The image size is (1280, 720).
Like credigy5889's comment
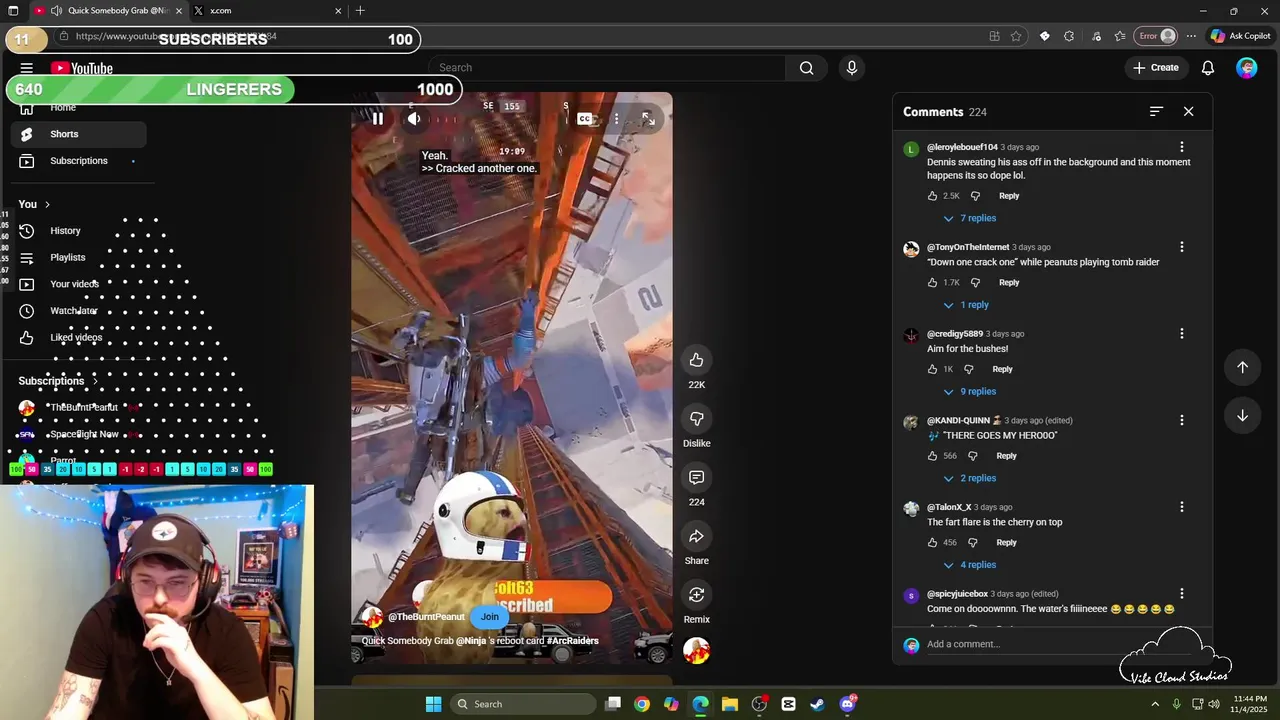pos(933,369)
